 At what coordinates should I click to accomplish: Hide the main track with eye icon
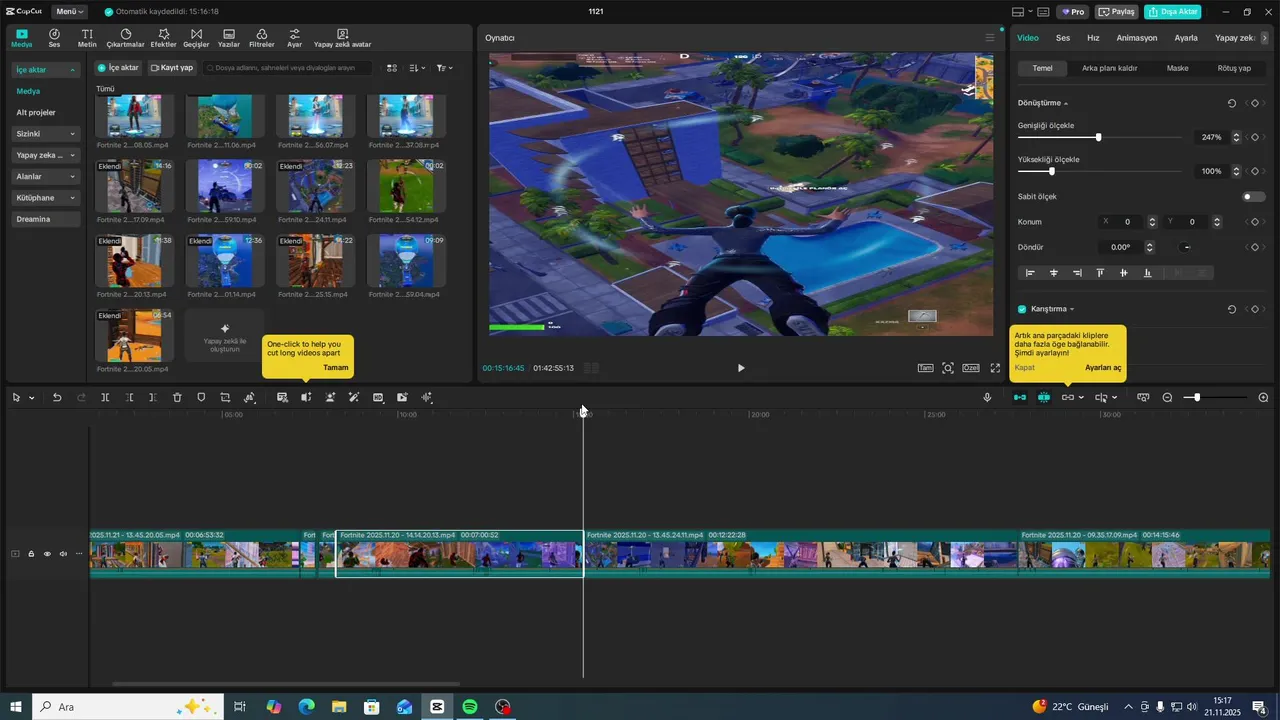pyautogui.click(x=47, y=554)
